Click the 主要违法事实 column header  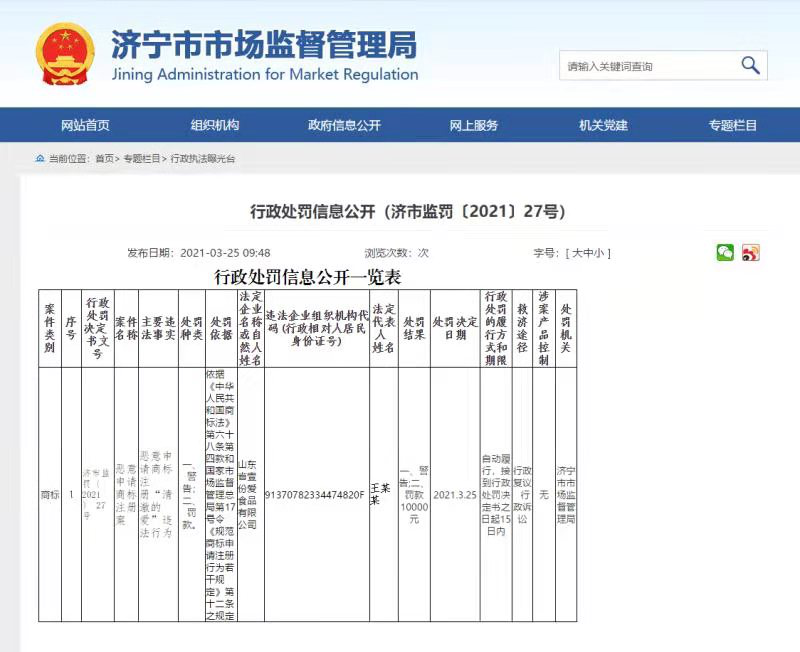tap(158, 328)
